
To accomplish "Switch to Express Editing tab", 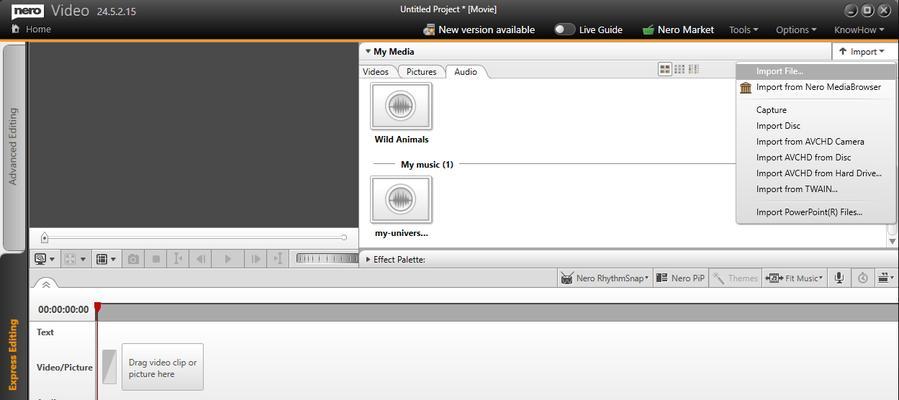I will click(x=14, y=354).
